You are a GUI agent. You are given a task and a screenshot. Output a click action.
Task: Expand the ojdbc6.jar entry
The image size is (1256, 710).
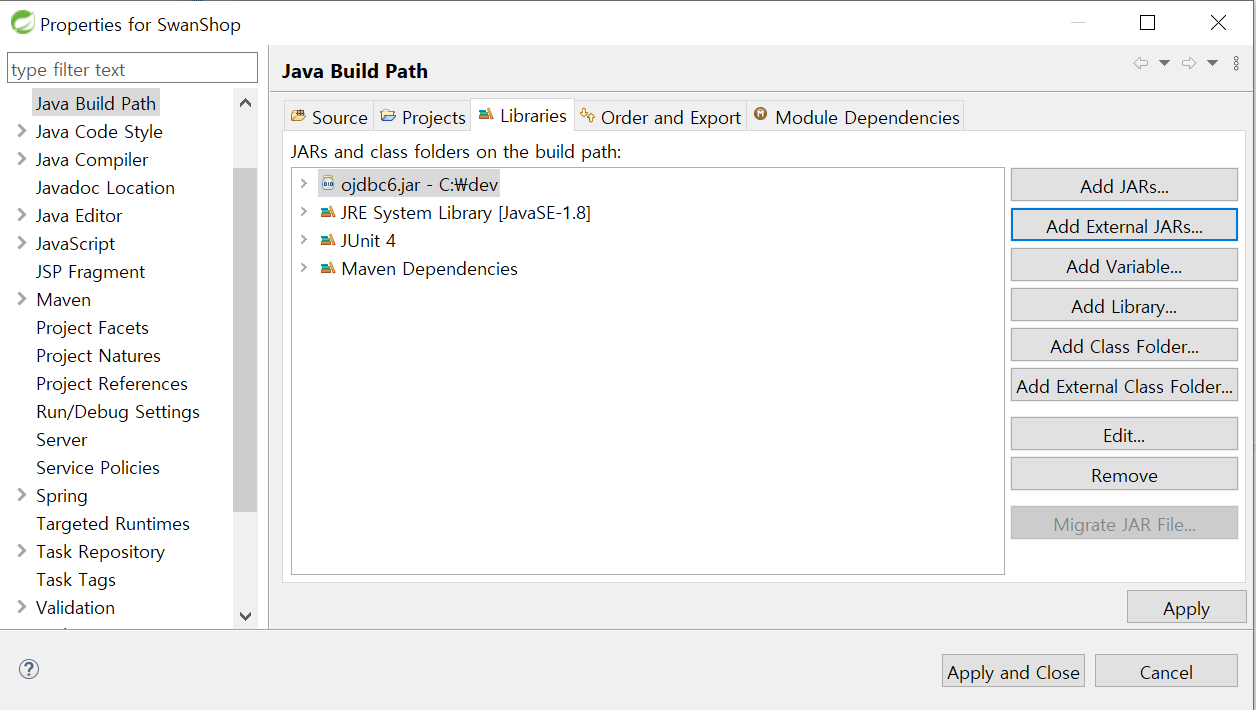304,185
